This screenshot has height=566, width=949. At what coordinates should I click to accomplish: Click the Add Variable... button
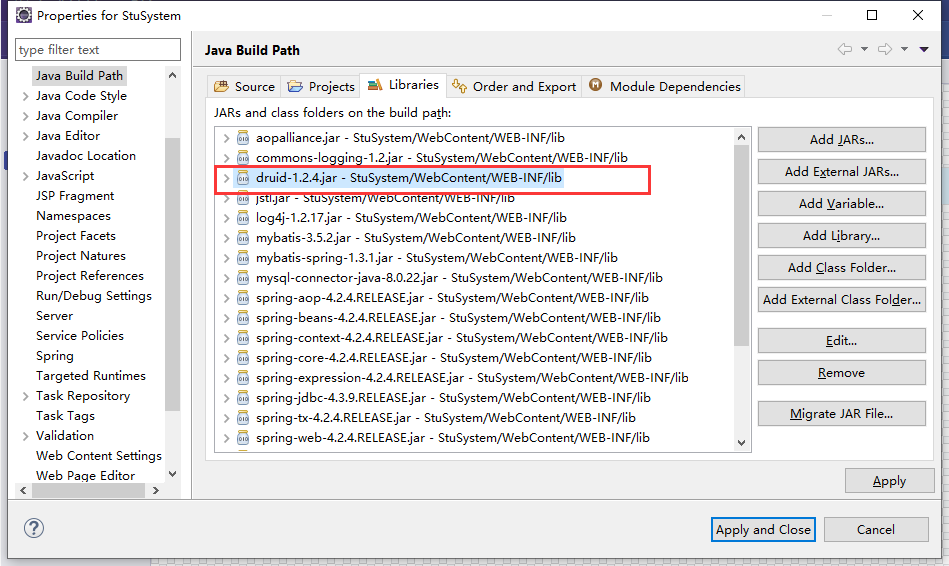[x=841, y=204]
